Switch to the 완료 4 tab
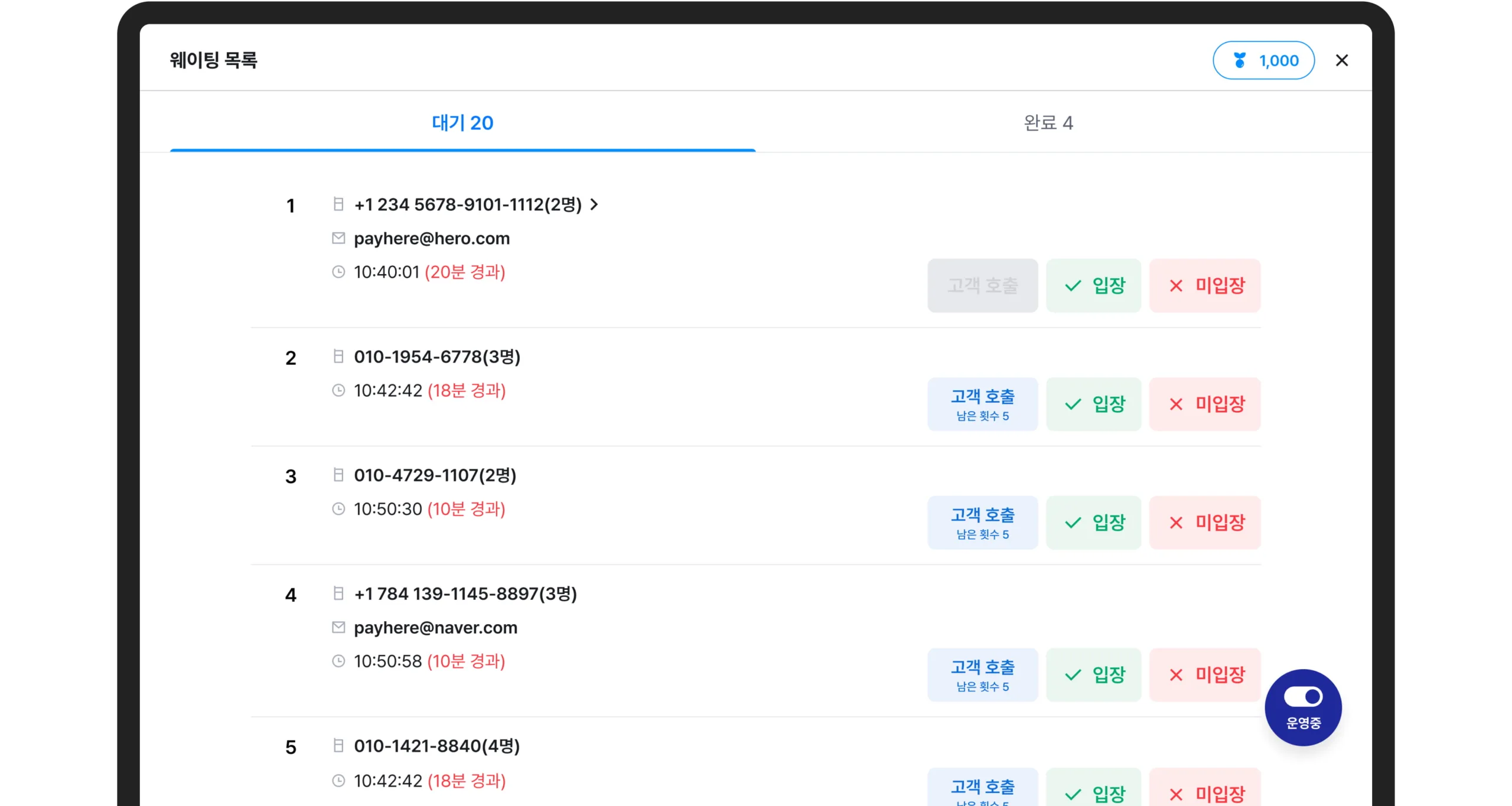 pyautogui.click(x=1048, y=123)
